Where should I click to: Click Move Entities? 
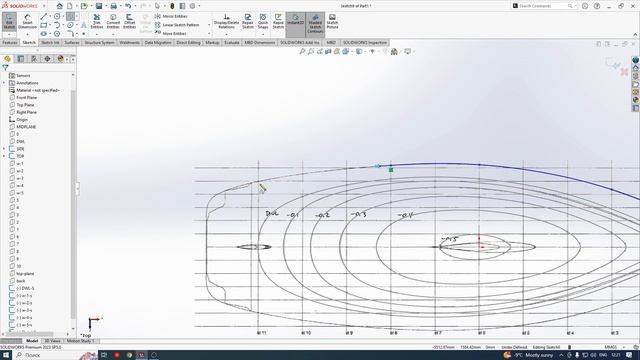click(171, 33)
